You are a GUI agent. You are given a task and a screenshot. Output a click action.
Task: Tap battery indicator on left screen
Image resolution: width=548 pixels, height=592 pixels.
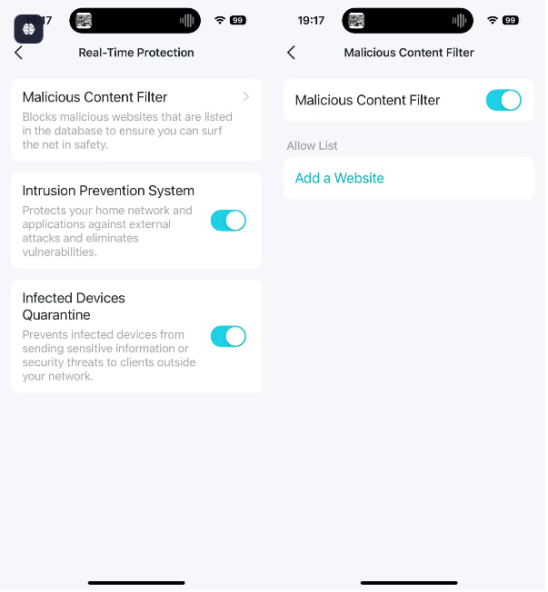(x=238, y=20)
